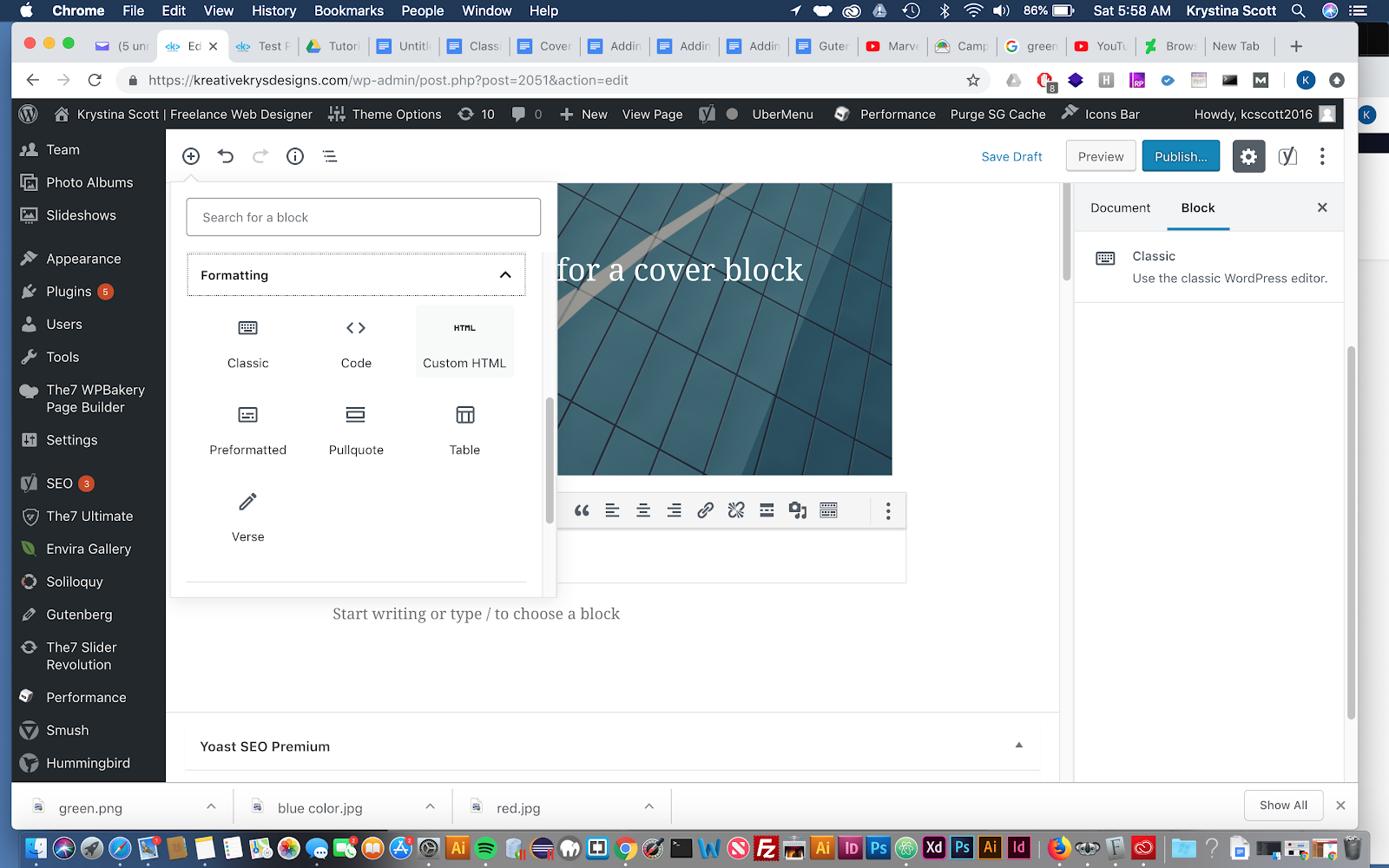This screenshot has height=868, width=1389.
Task: Switch to the Document sidebar tab
Action: tap(1120, 208)
